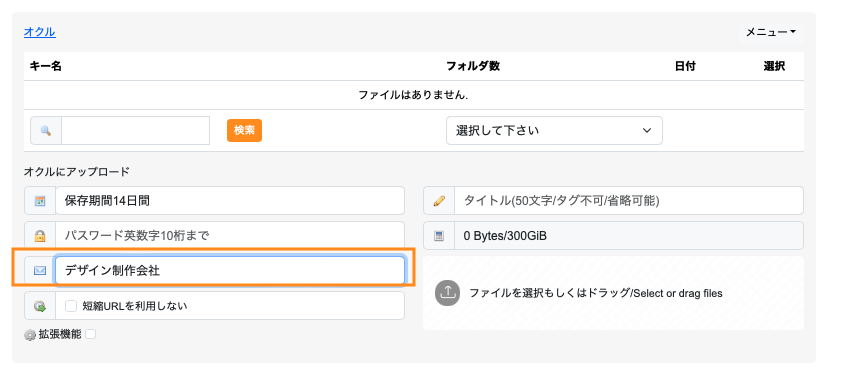Click the short URL globe icon
846x380 pixels.
[x=40, y=306]
